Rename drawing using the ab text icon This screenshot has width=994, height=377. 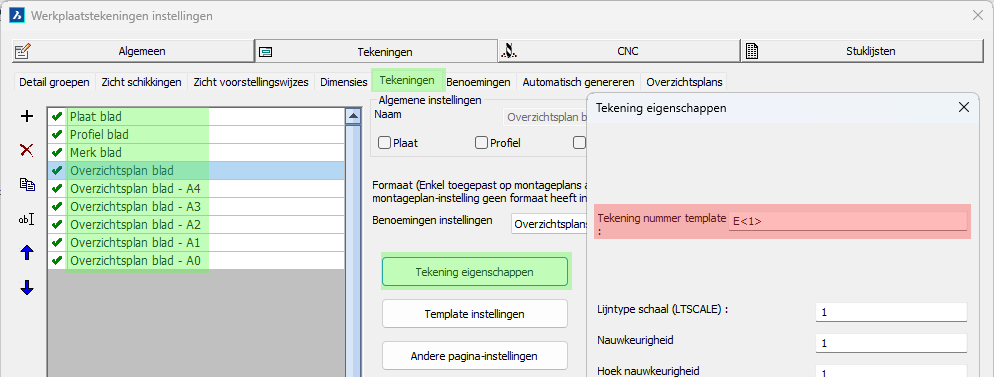point(26,219)
